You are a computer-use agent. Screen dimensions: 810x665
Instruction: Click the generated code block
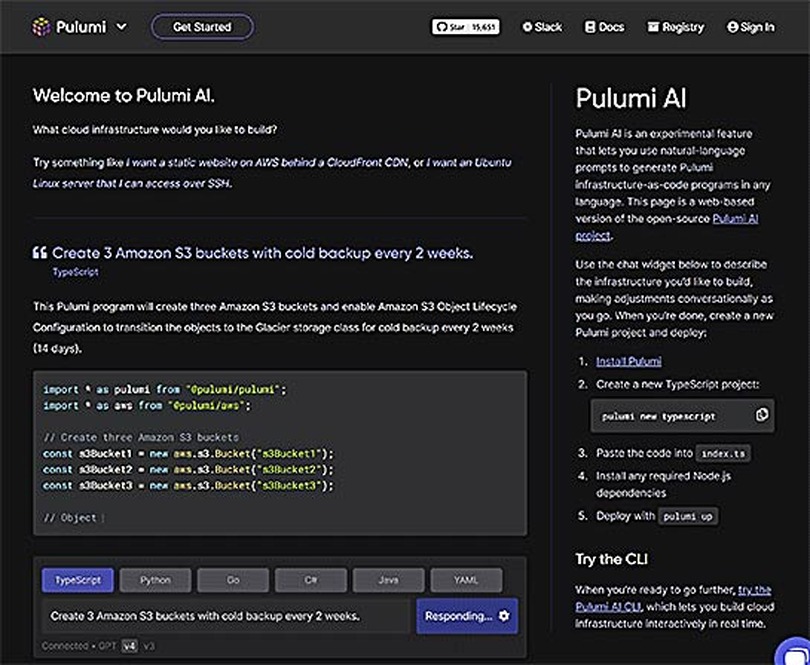(280, 453)
